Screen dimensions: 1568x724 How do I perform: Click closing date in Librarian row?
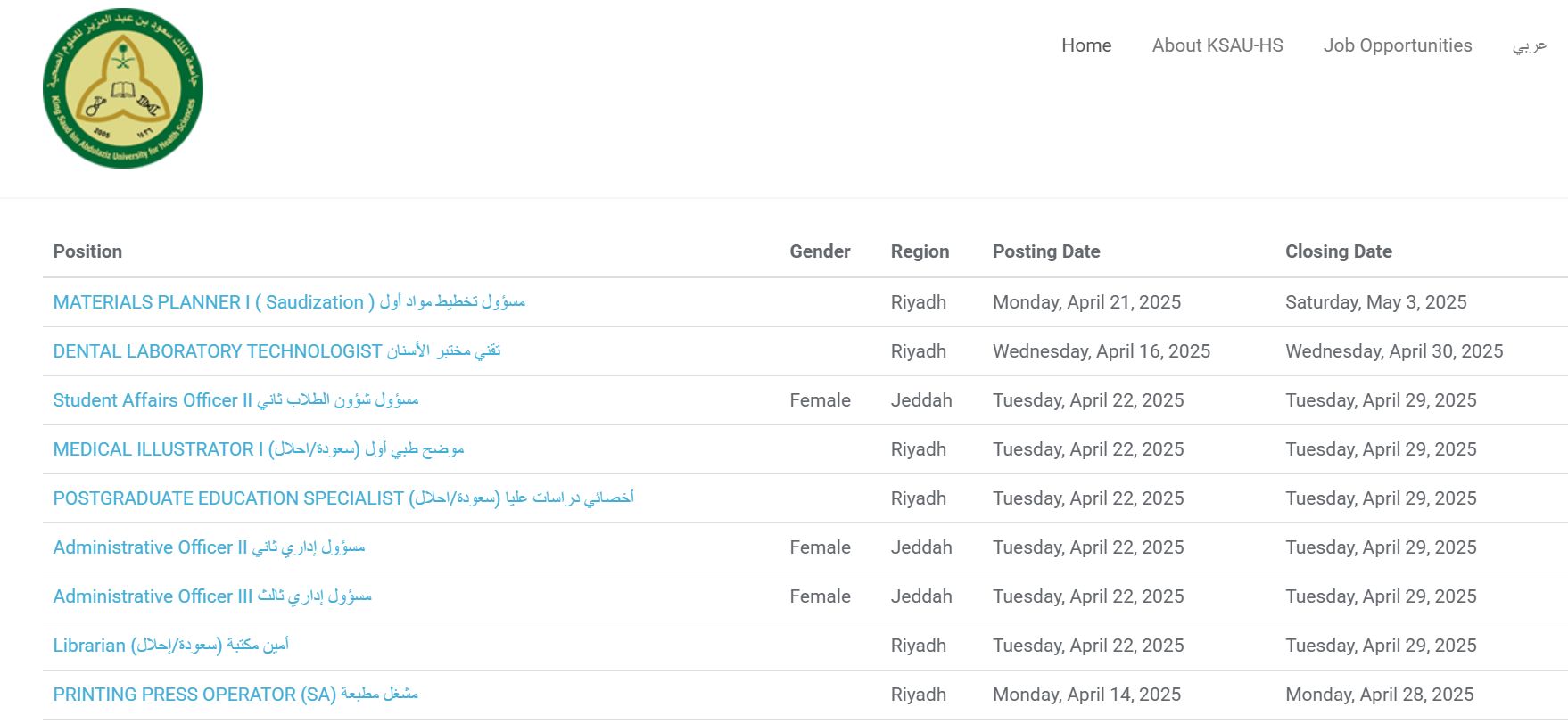(x=1381, y=646)
